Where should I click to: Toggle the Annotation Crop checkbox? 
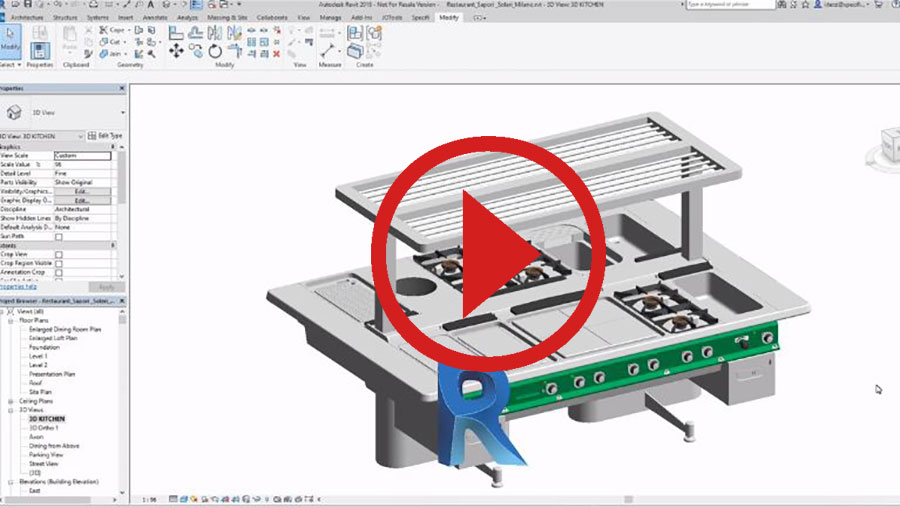pos(59,273)
